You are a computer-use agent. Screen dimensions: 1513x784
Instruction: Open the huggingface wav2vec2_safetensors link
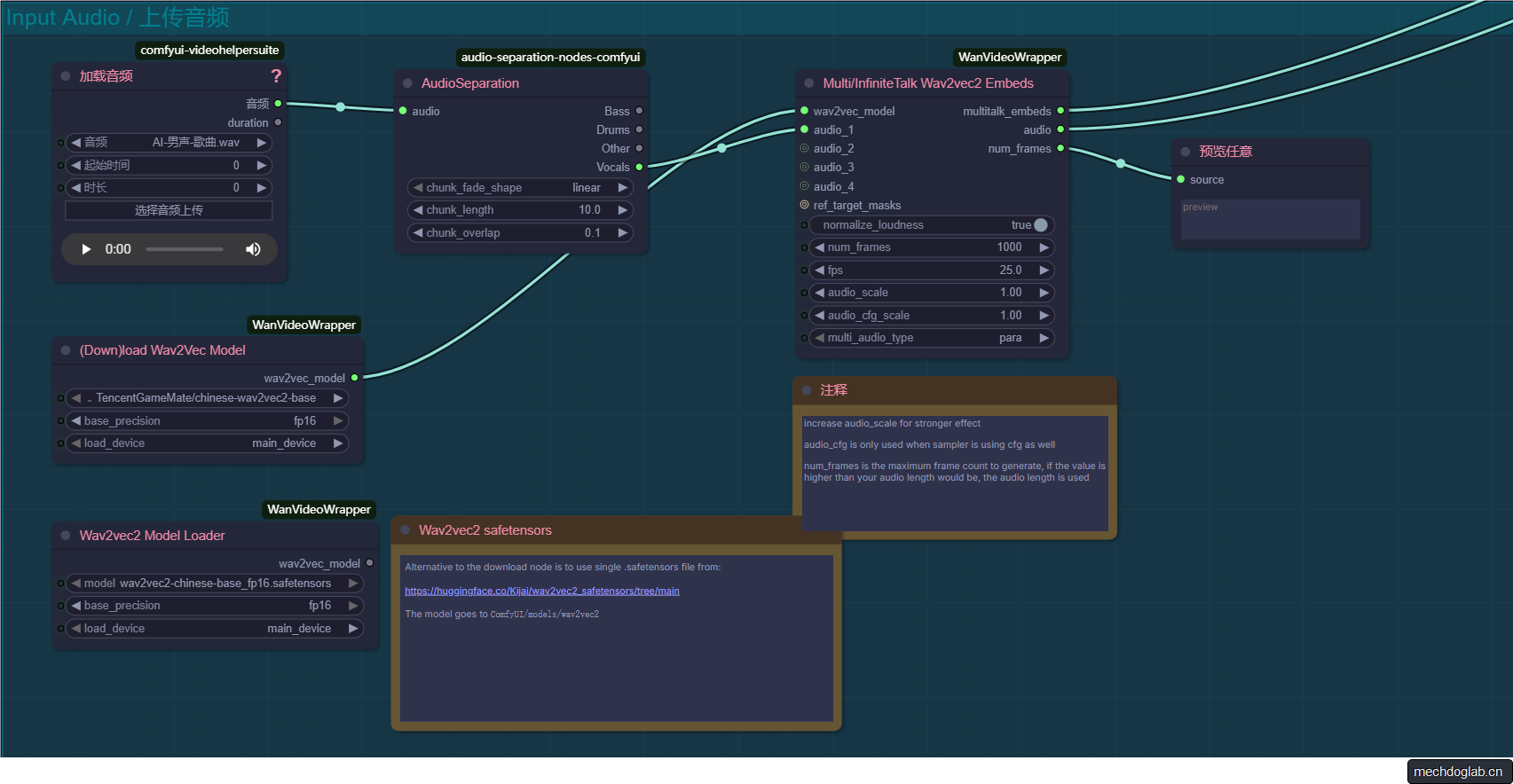(x=541, y=591)
